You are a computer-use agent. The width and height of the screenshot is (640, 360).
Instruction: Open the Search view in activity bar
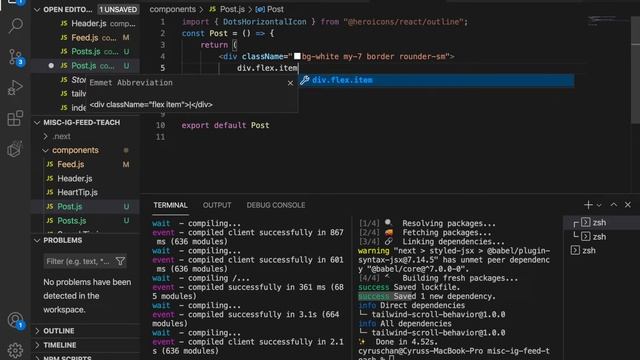coord(15,26)
